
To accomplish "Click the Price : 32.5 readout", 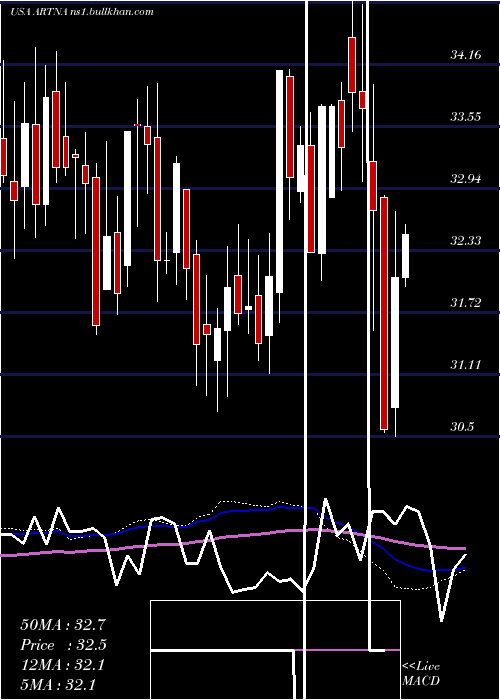I will [x=64, y=646].
